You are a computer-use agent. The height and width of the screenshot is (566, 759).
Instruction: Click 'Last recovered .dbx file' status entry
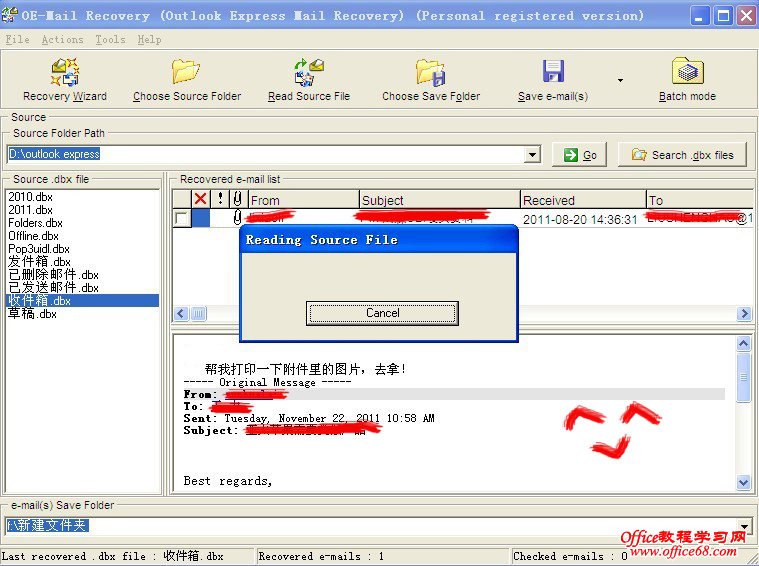click(112, 556)
